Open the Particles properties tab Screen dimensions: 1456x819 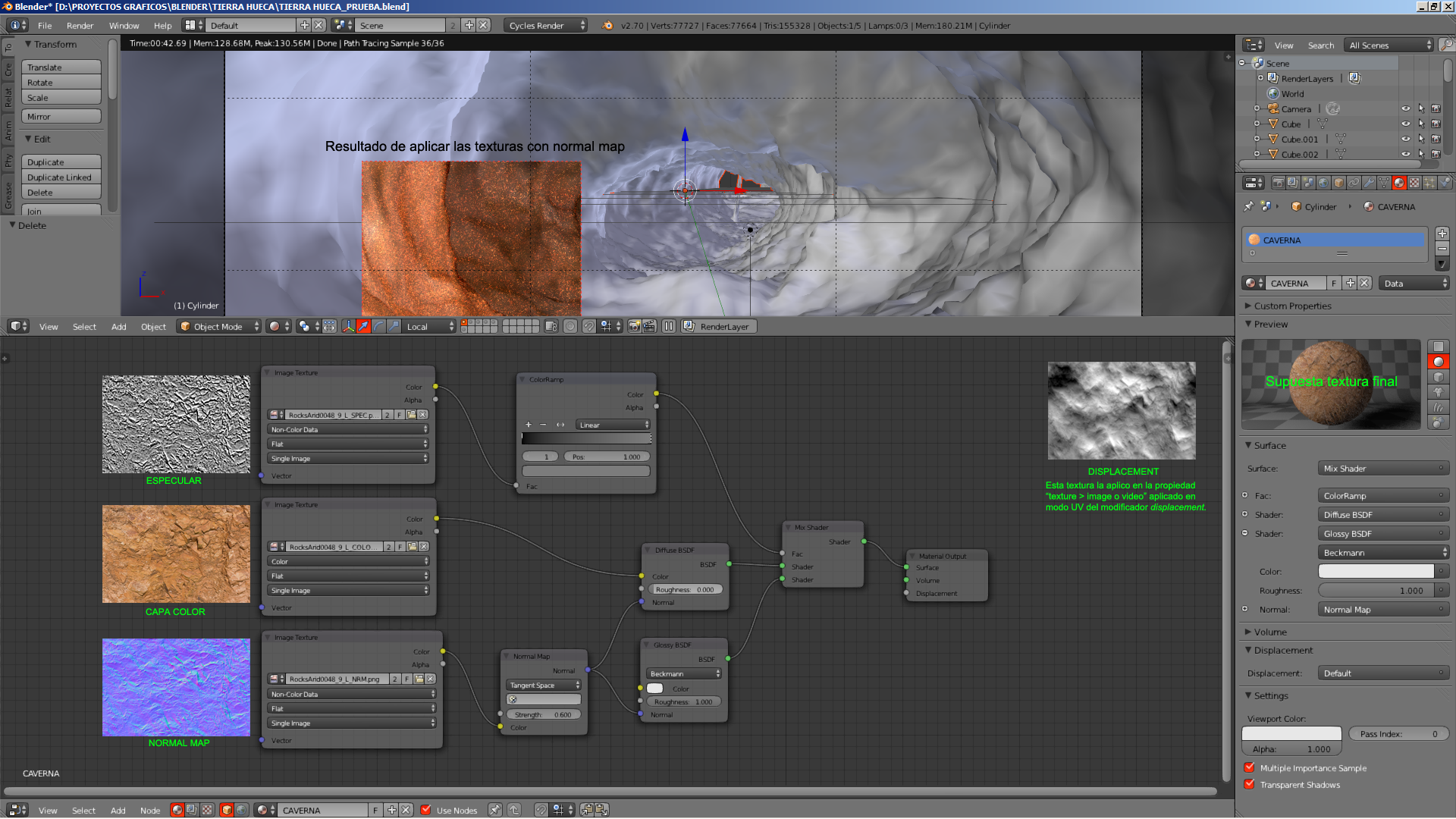click(x=1429, y=183)
